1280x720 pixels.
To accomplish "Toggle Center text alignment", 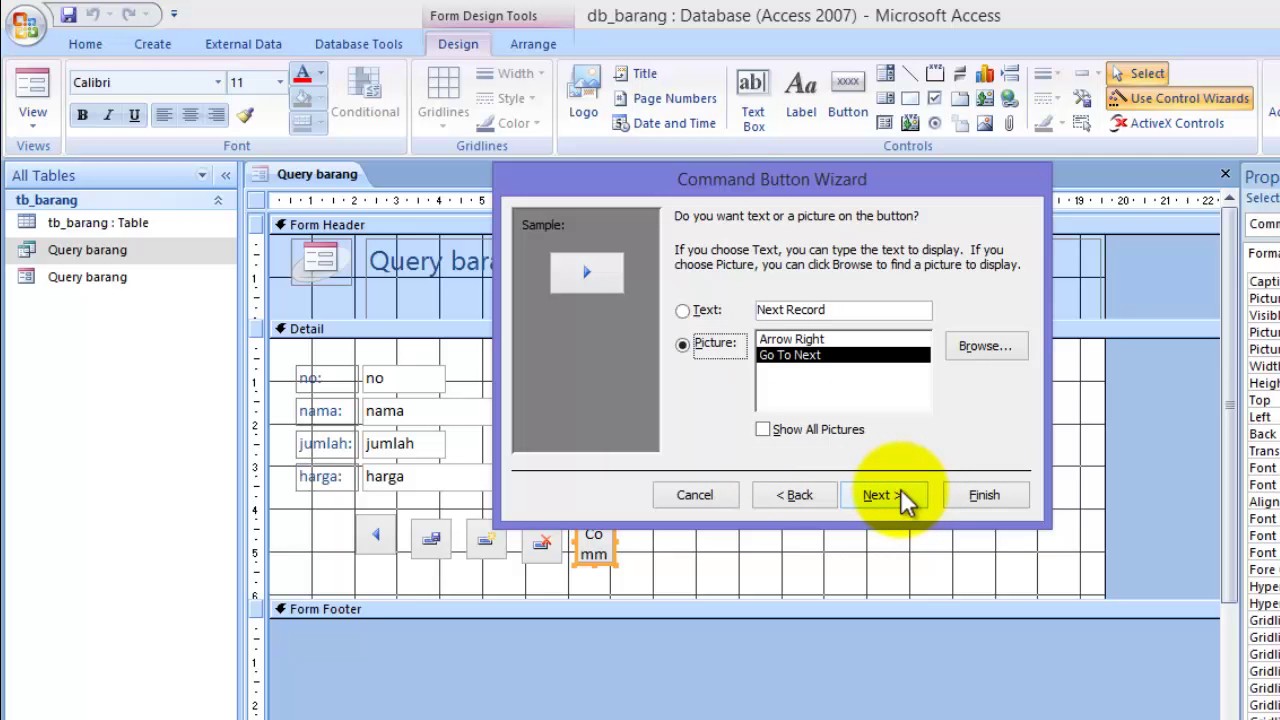I will point(190,115).
